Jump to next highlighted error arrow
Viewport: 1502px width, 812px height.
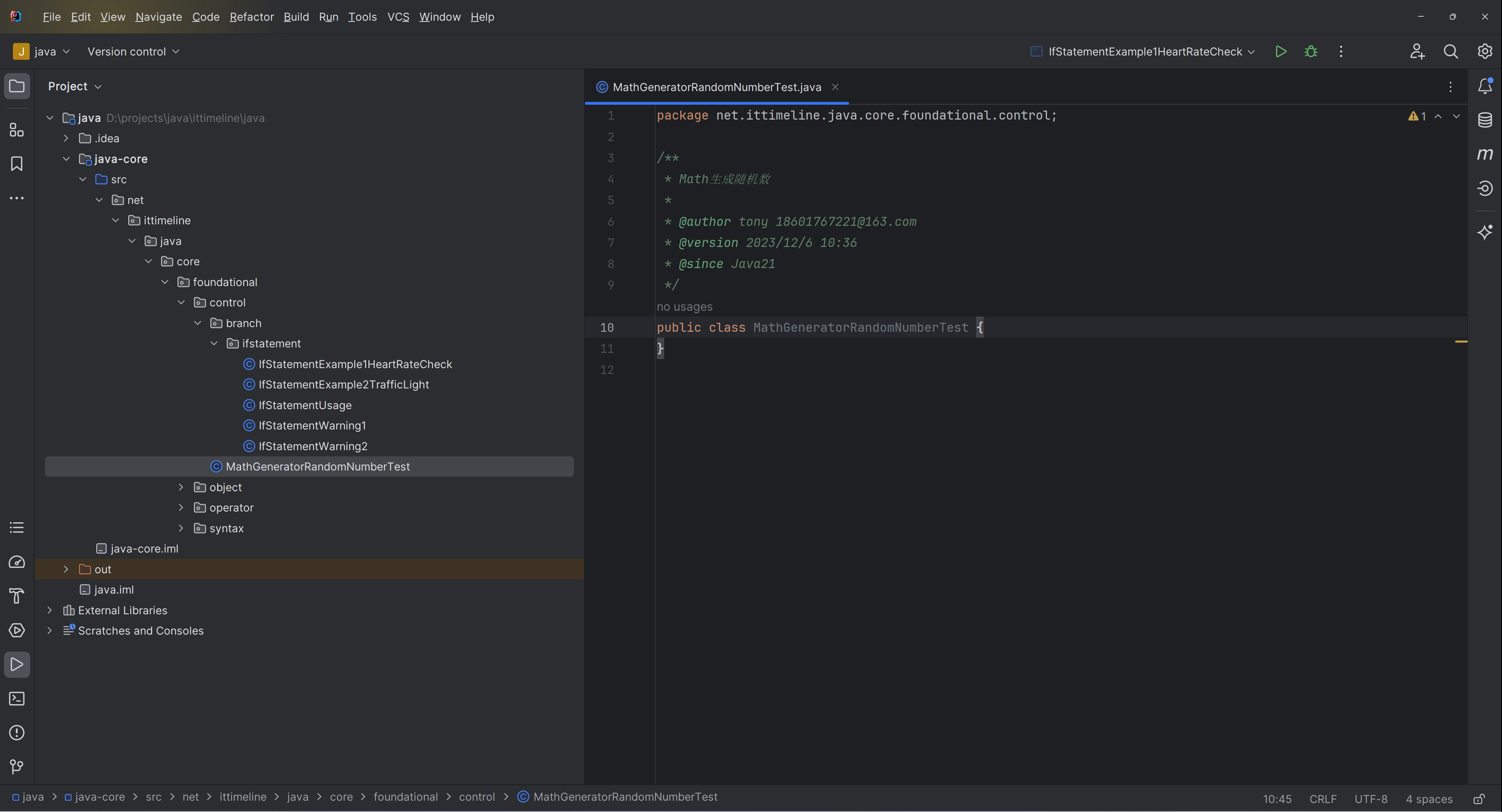pos(1457,116)
